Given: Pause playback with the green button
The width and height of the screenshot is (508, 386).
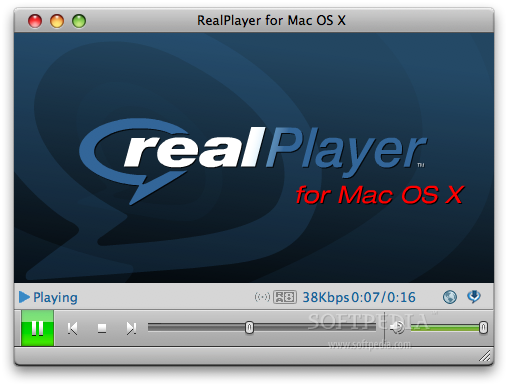Looking at the screenshot, I should 37,328.
